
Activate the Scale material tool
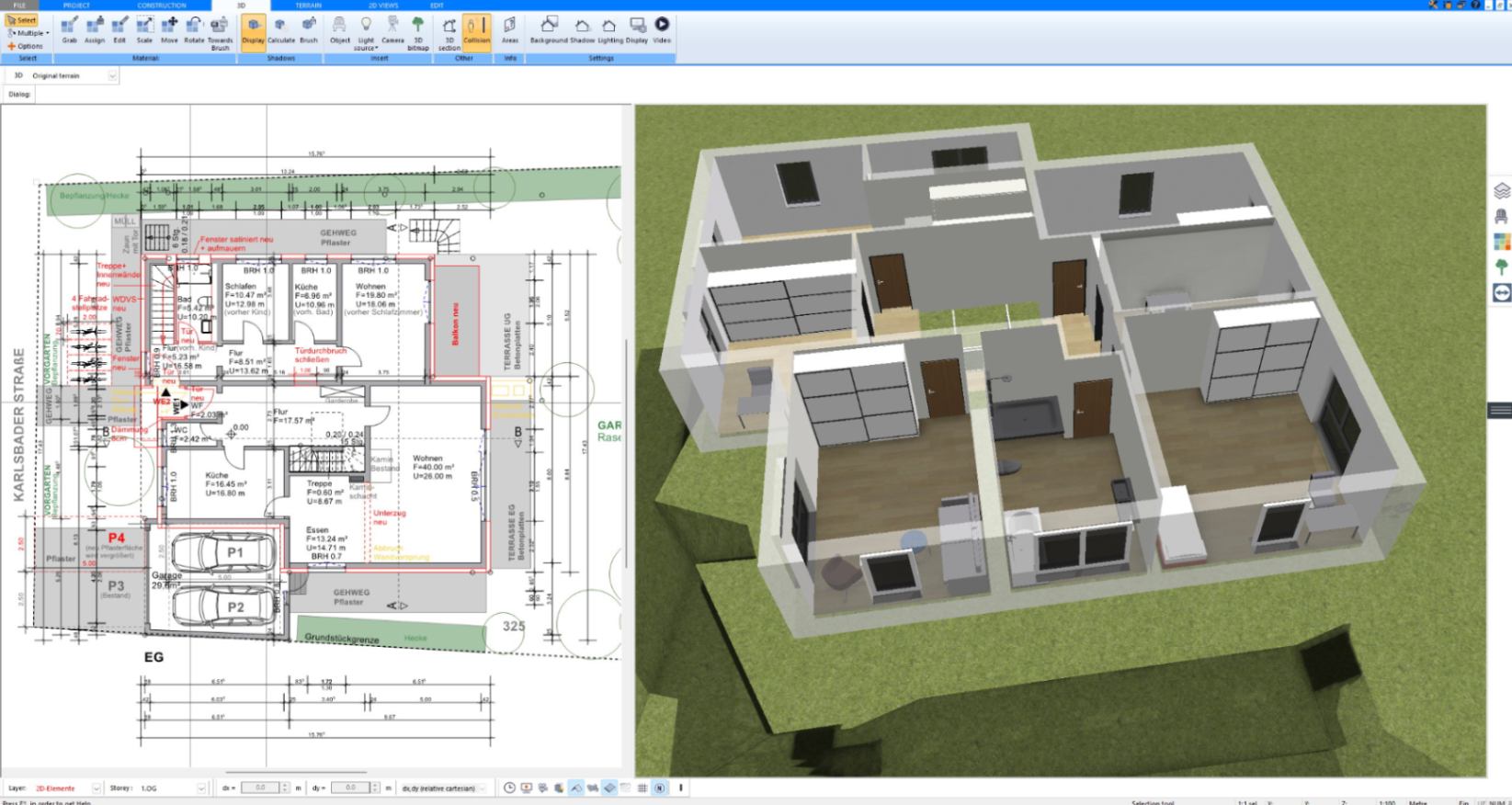(144, 30)
